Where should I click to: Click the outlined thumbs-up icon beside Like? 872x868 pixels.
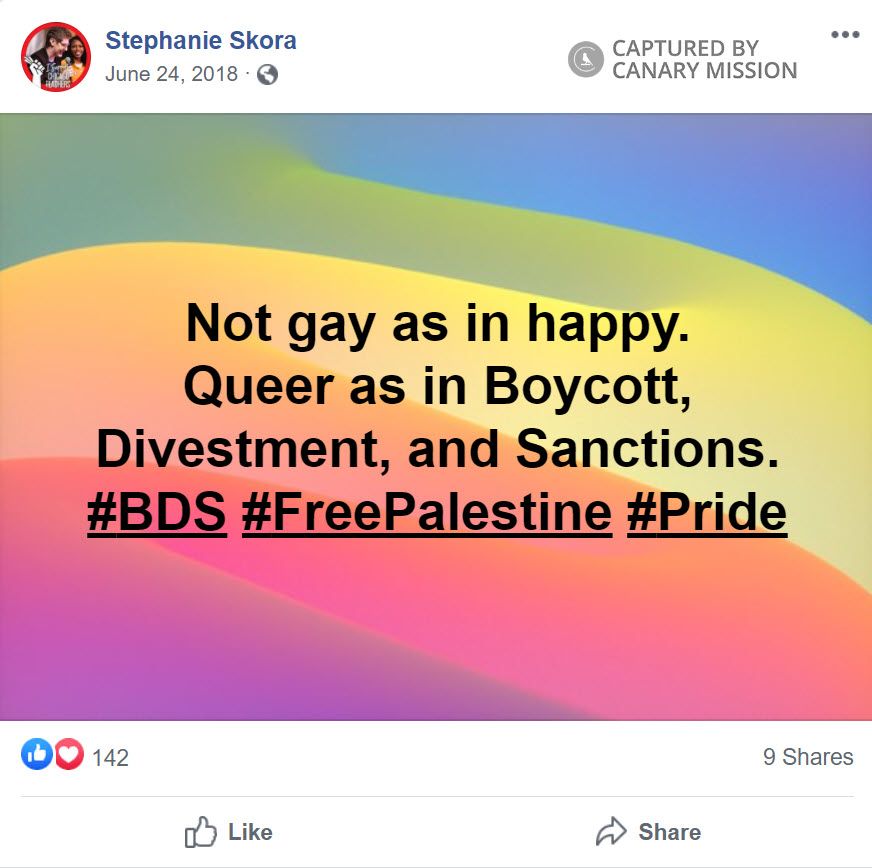pos(201,832)
